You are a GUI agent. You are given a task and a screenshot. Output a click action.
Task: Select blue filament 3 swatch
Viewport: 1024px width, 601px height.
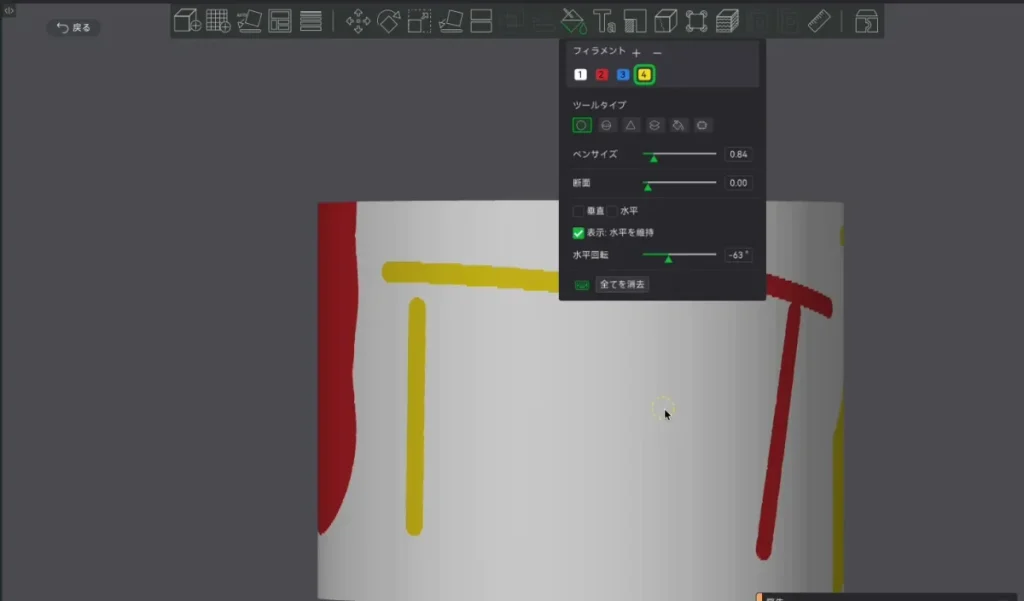[622, 74]
